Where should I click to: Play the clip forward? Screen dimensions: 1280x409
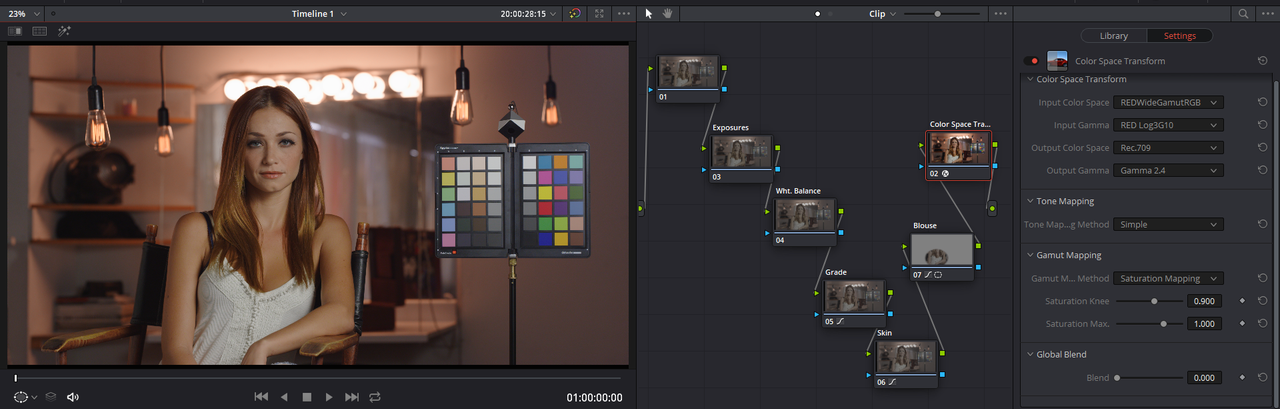[329, 397]
